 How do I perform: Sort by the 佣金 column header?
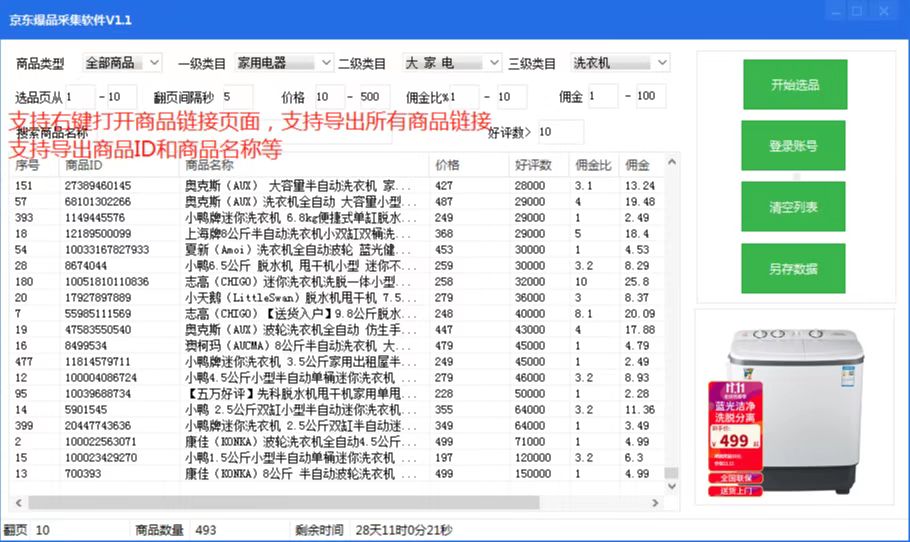pyautogui.click(x=641, y=165)
